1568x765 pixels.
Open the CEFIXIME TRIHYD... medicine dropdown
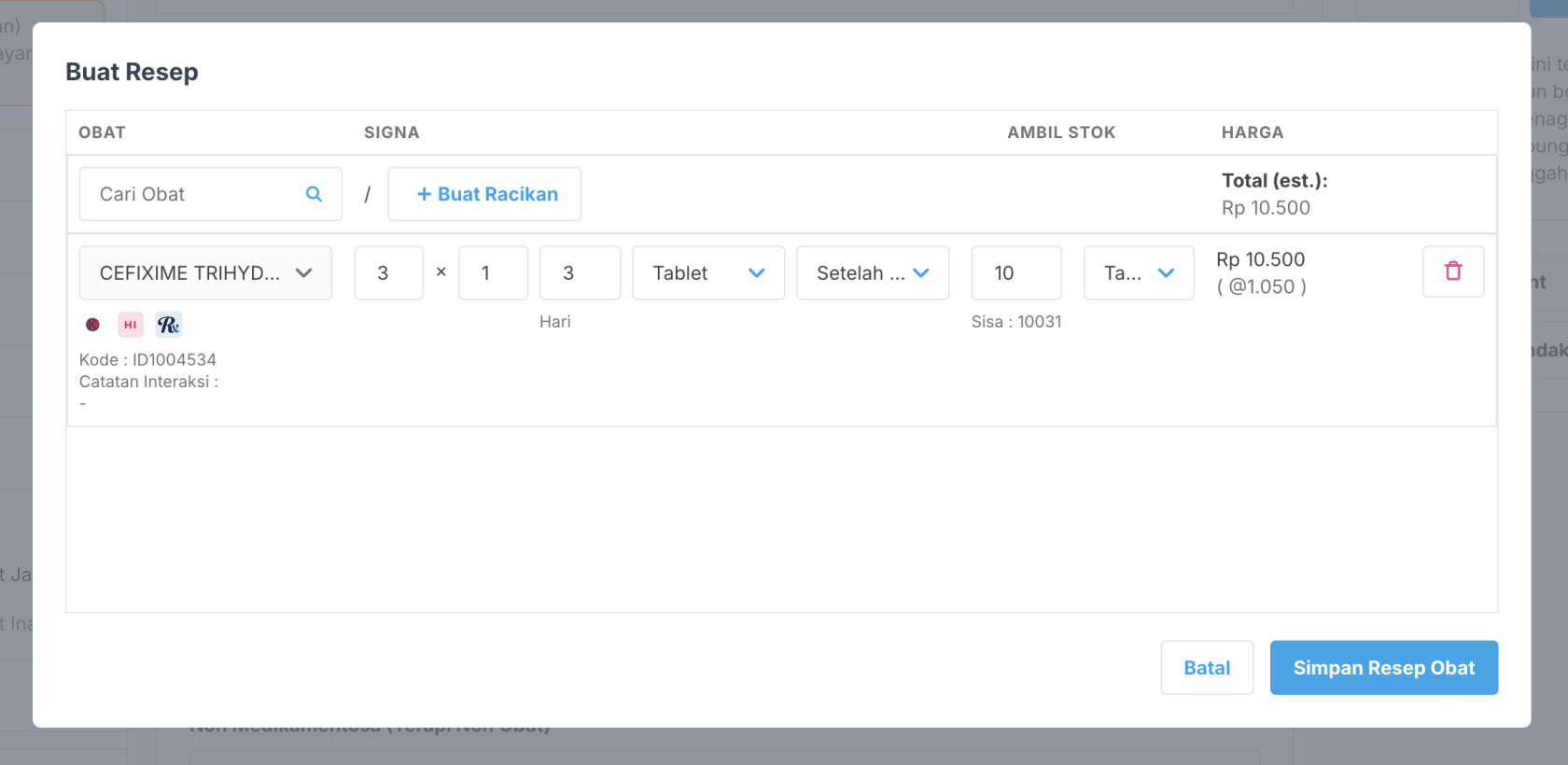[x=205, y=273]
